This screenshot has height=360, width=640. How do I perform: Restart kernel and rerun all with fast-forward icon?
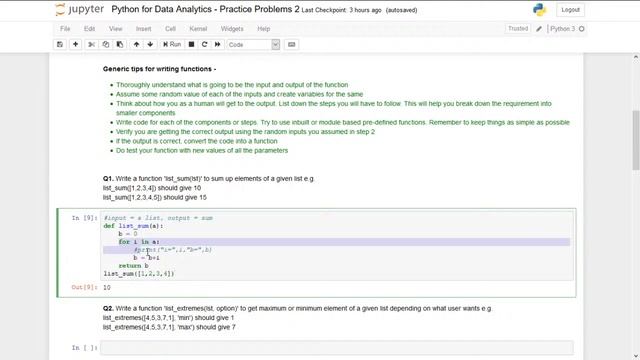pos(218,44)
